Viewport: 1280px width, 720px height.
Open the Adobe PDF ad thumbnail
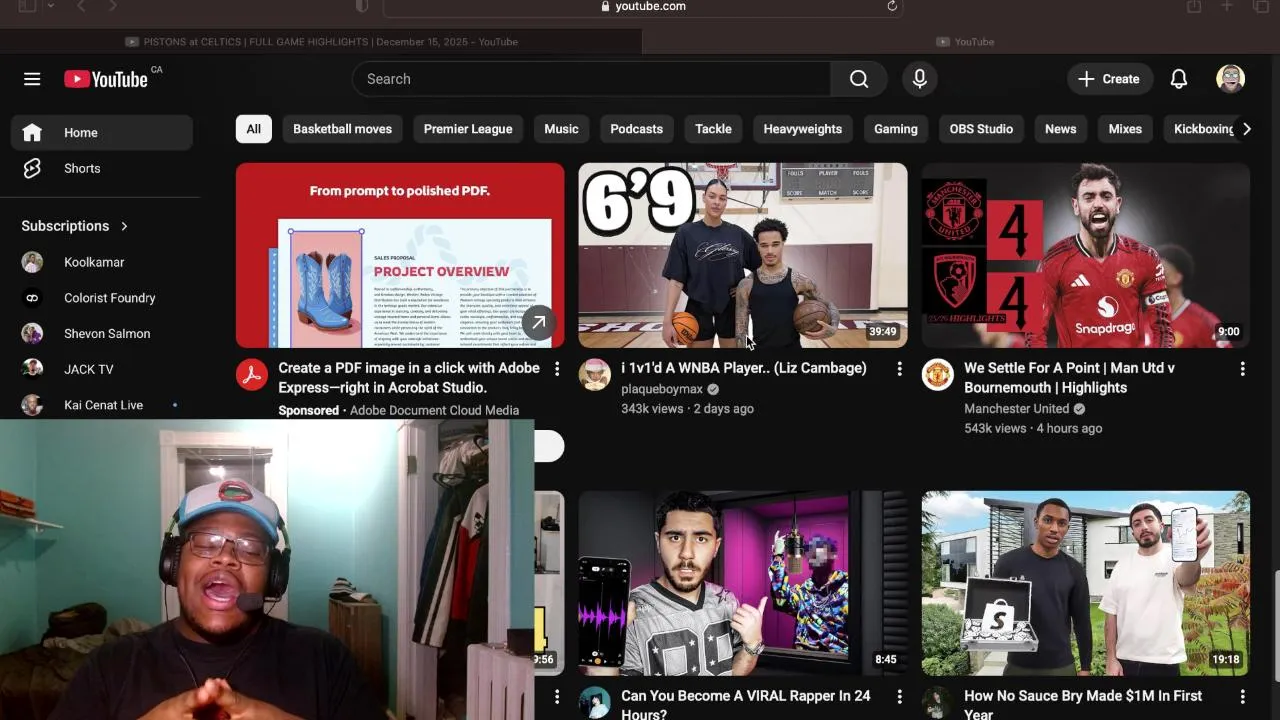coord(400,255)
